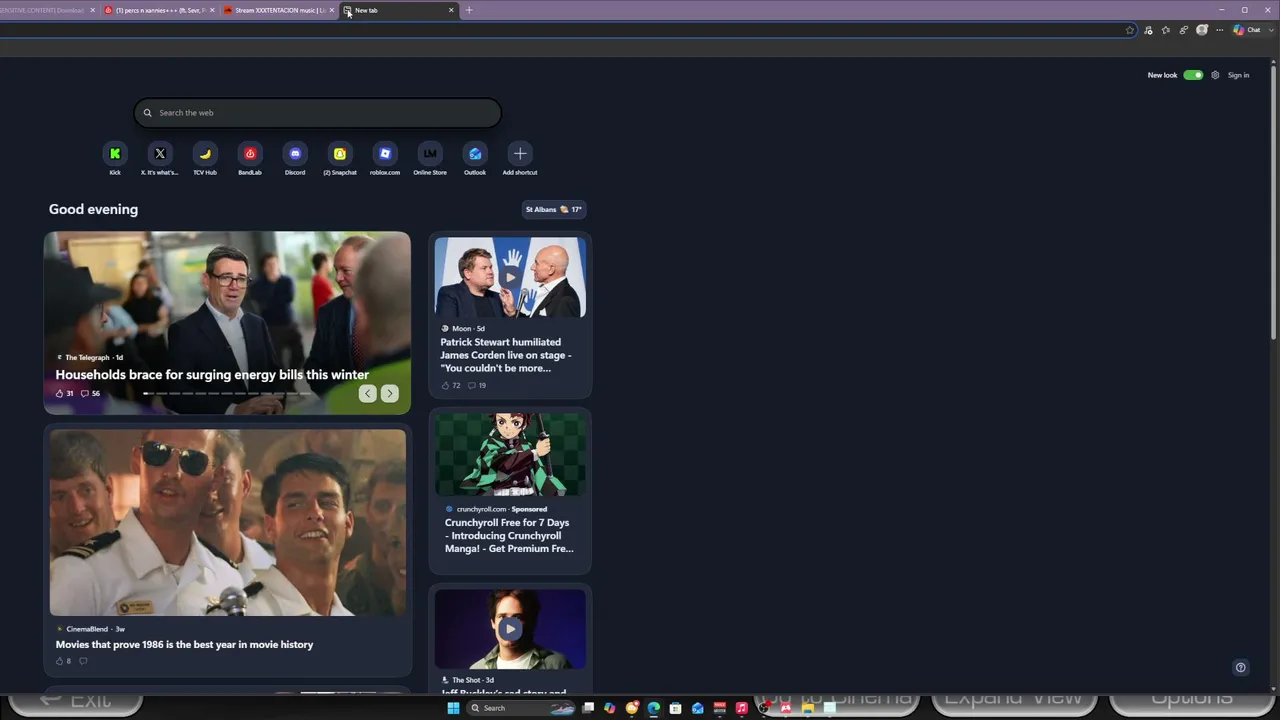Click the Sign in link
This screenshot has width=1280, height=720.
click(1238, 75)
